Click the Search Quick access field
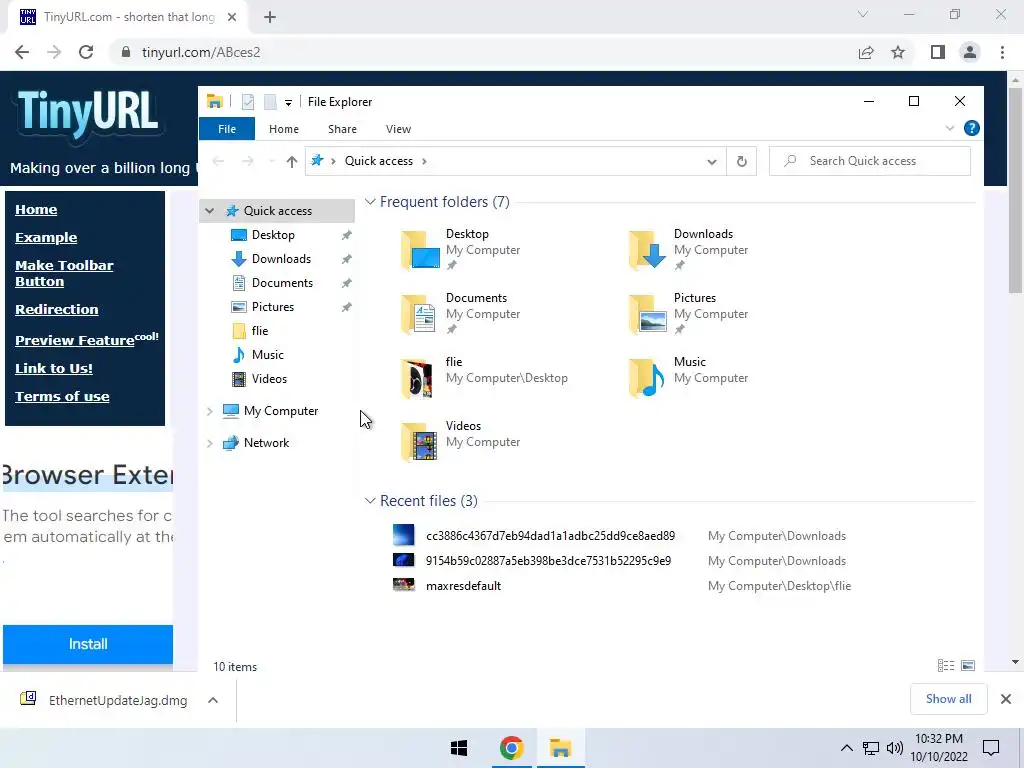The image size is (1024, 768). 870,161
